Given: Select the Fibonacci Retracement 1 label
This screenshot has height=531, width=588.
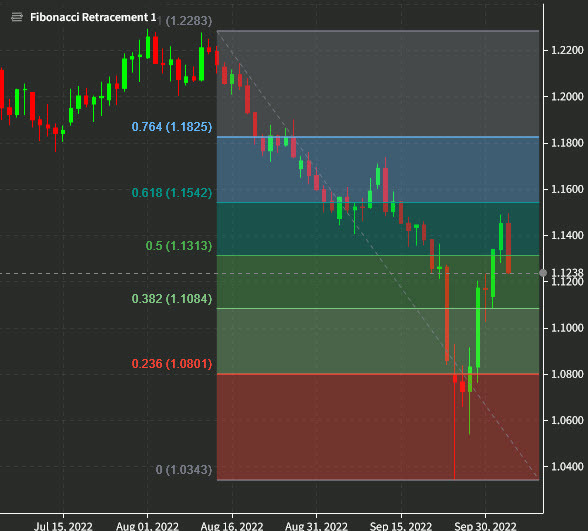Looking at the screenshot, I should click(x=93, y=17).
